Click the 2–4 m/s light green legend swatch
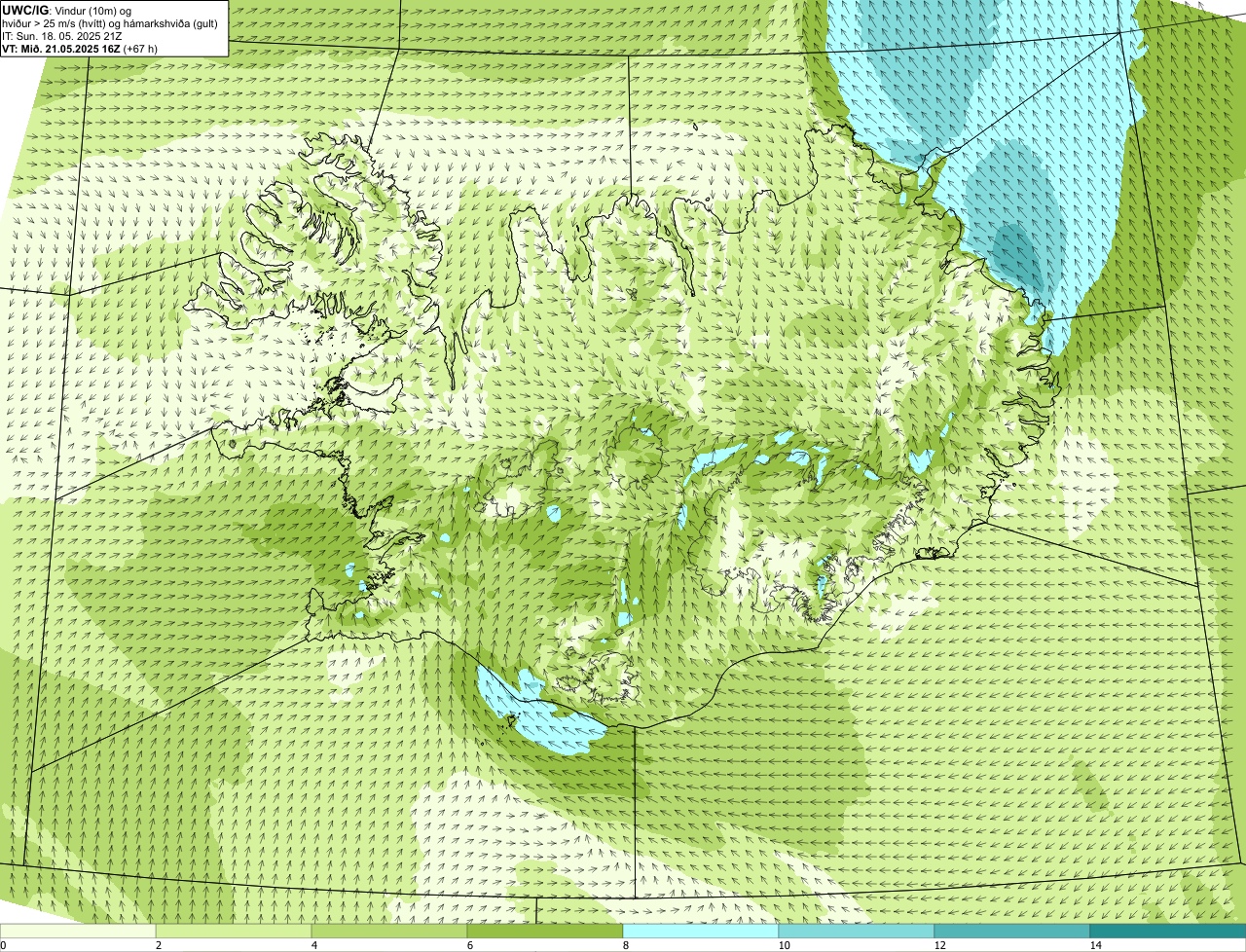1246x952 pixels. point(234,931)
